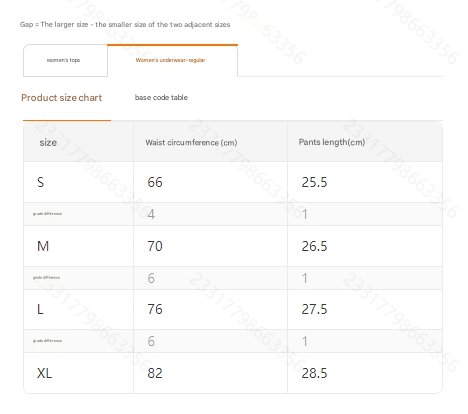468x414 pixels.
Task: Click the Gap definition text at top
Action: (125, 25)
